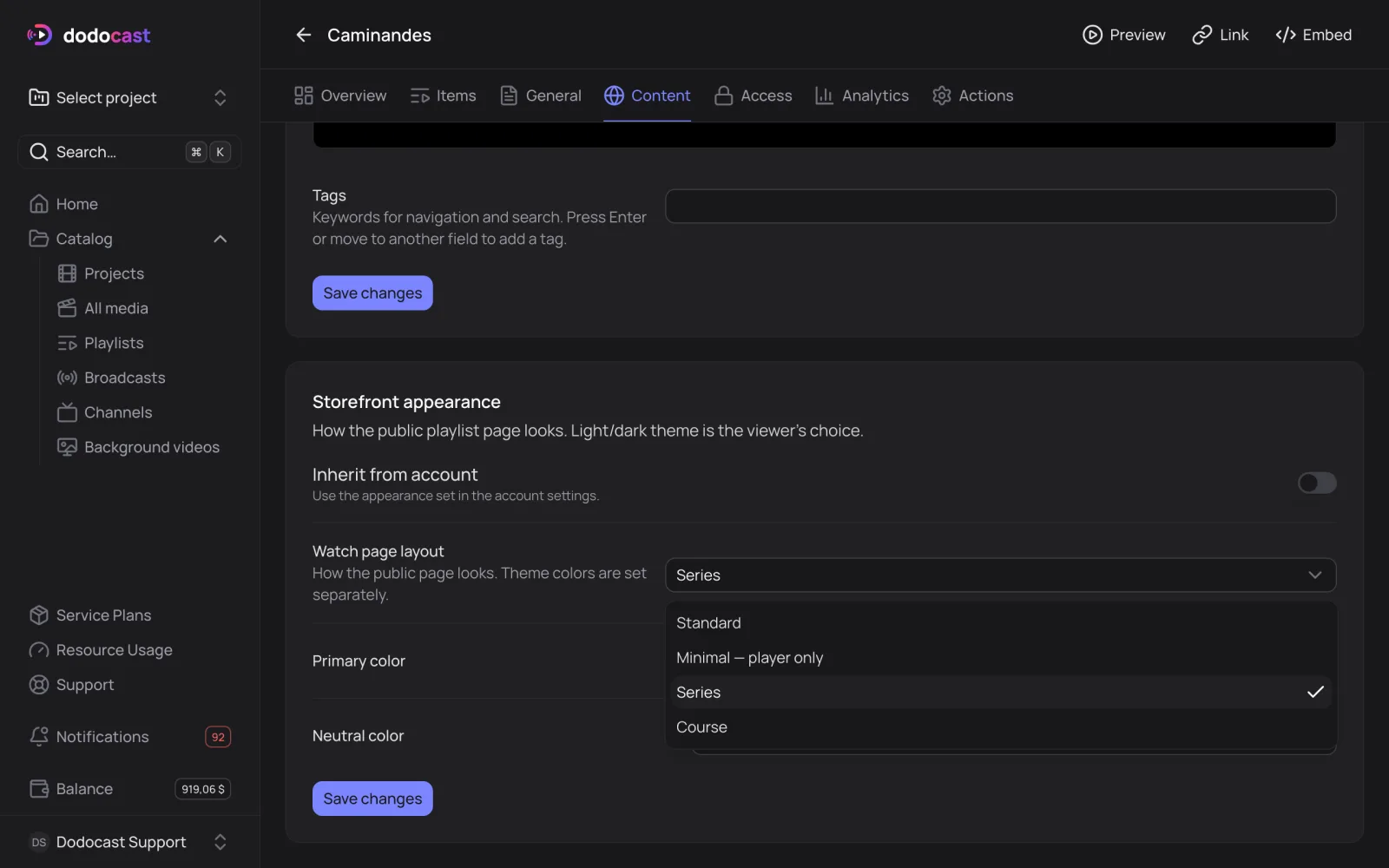Toggle the Inherit from account switch
This screenshot has width=1389, height=868.
point(1317,483)
